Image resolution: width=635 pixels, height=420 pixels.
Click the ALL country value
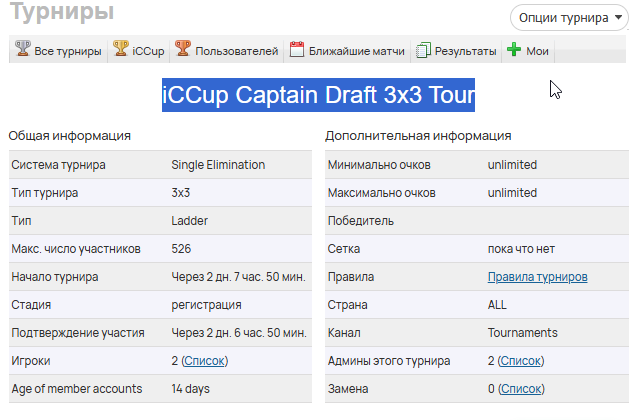point(497,305)
